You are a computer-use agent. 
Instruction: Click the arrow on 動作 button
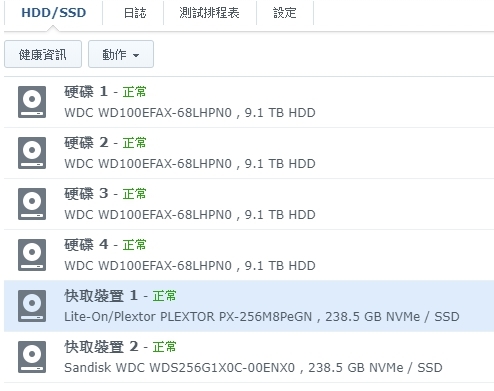136,55
